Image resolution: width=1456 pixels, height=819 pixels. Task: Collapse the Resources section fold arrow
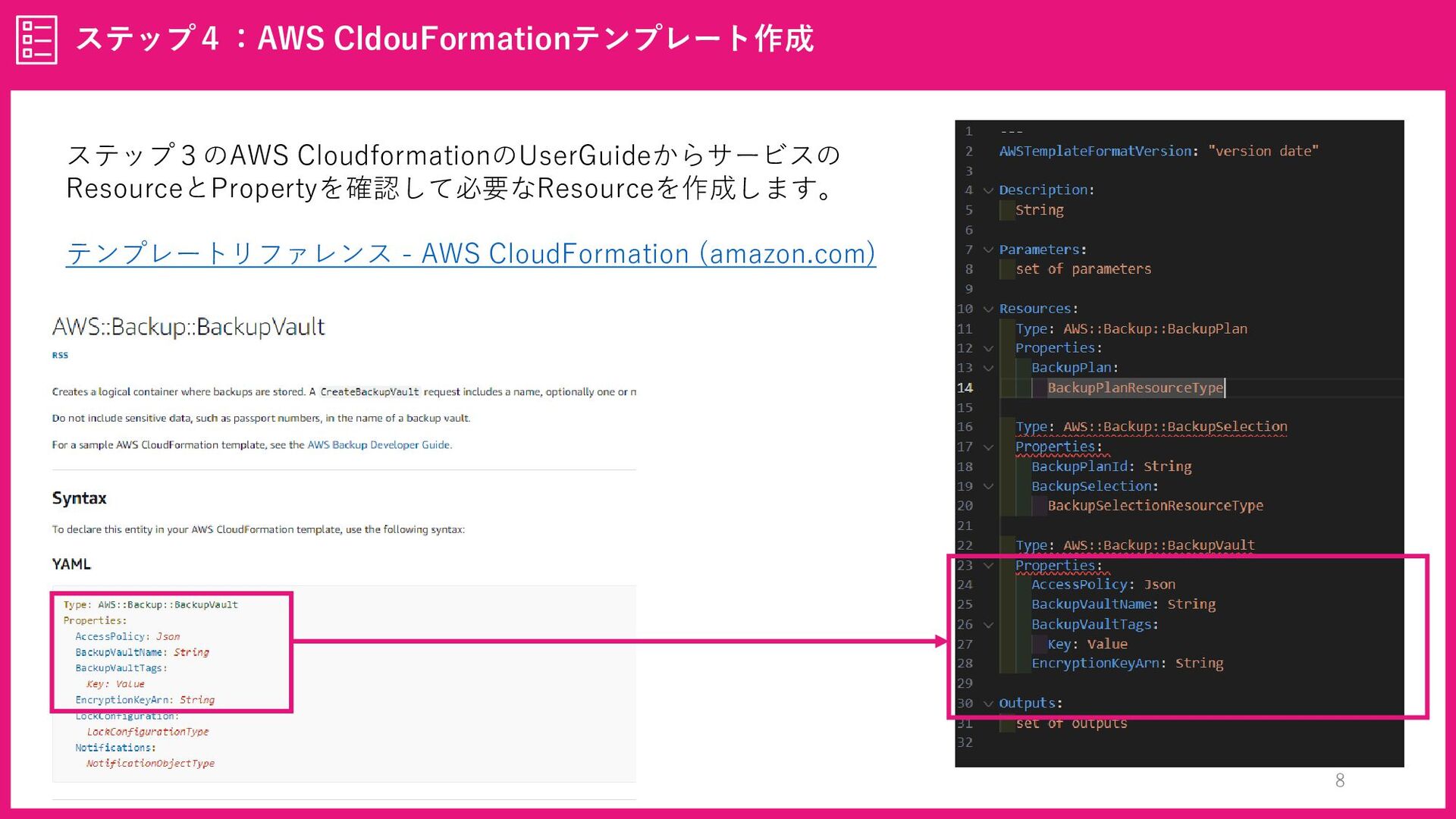pyautogui.click(x=988, y=309)
